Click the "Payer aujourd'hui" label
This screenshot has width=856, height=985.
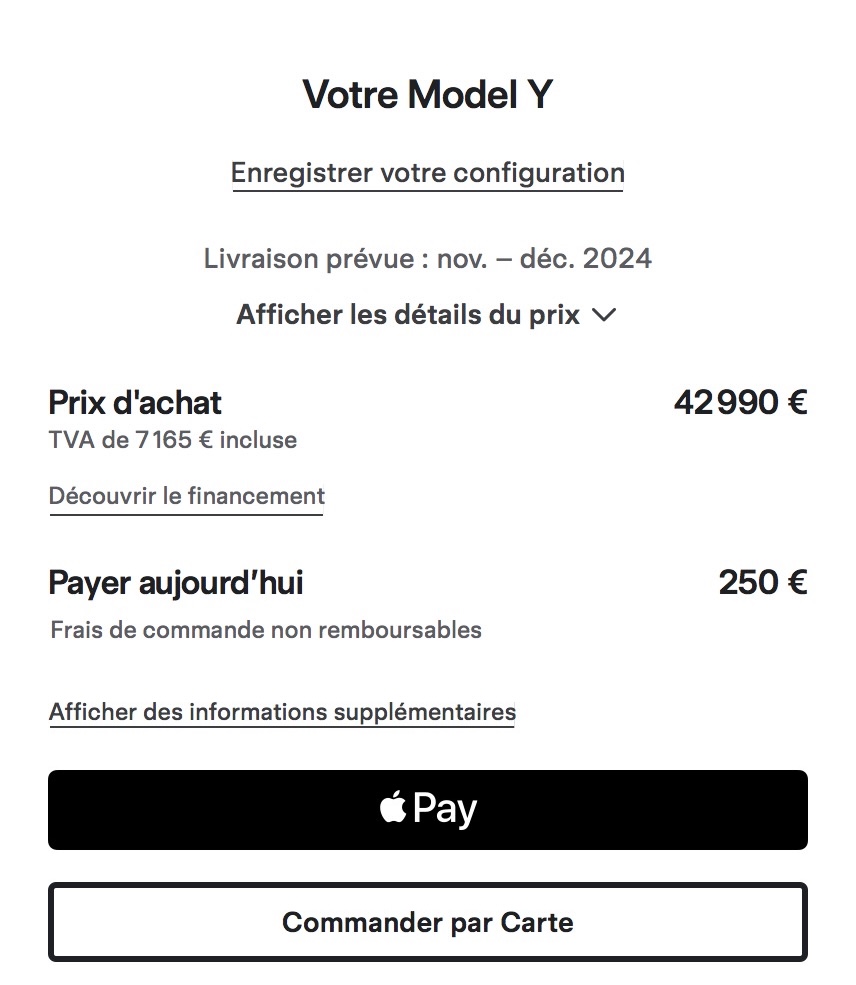tap(176, 583)
